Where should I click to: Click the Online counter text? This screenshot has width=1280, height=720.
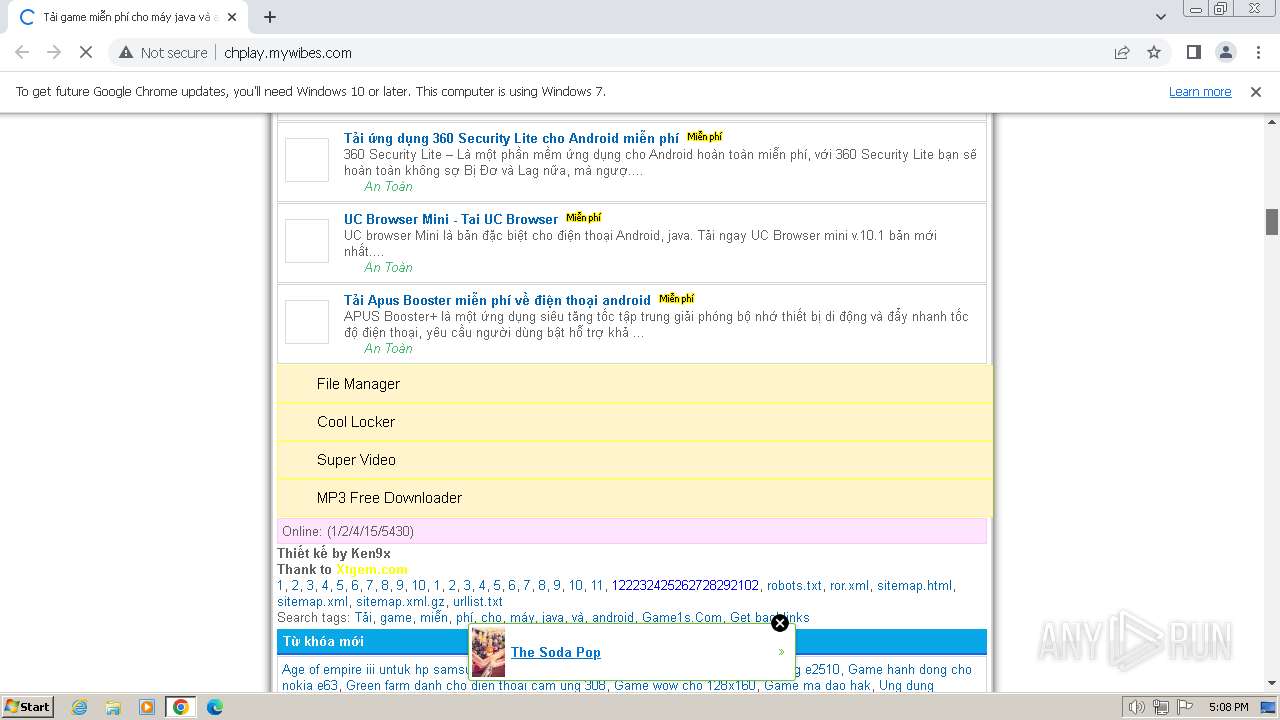pos(348,531)
